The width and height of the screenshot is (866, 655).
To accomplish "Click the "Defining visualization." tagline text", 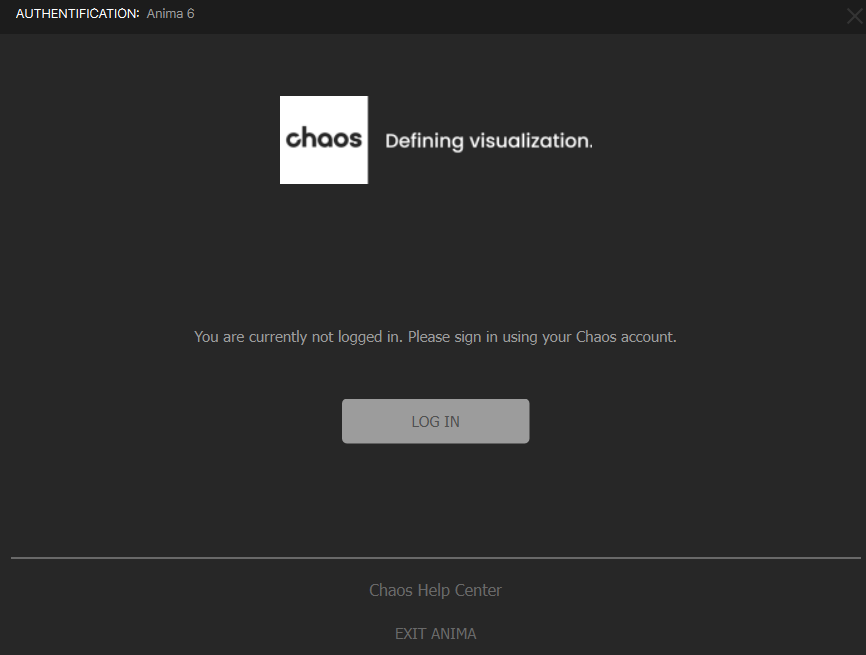I will click(x=489, y=141).
